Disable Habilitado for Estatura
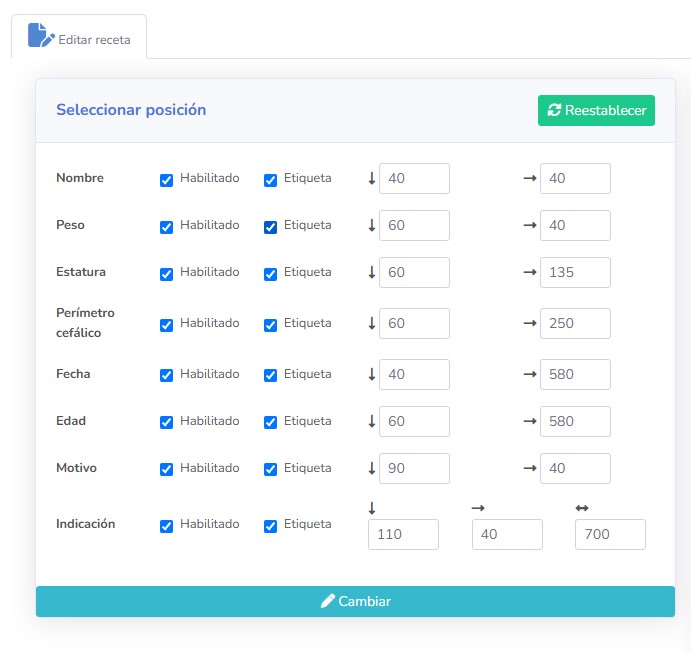Screen dimensions: 691x653 (x=167, y=274)
